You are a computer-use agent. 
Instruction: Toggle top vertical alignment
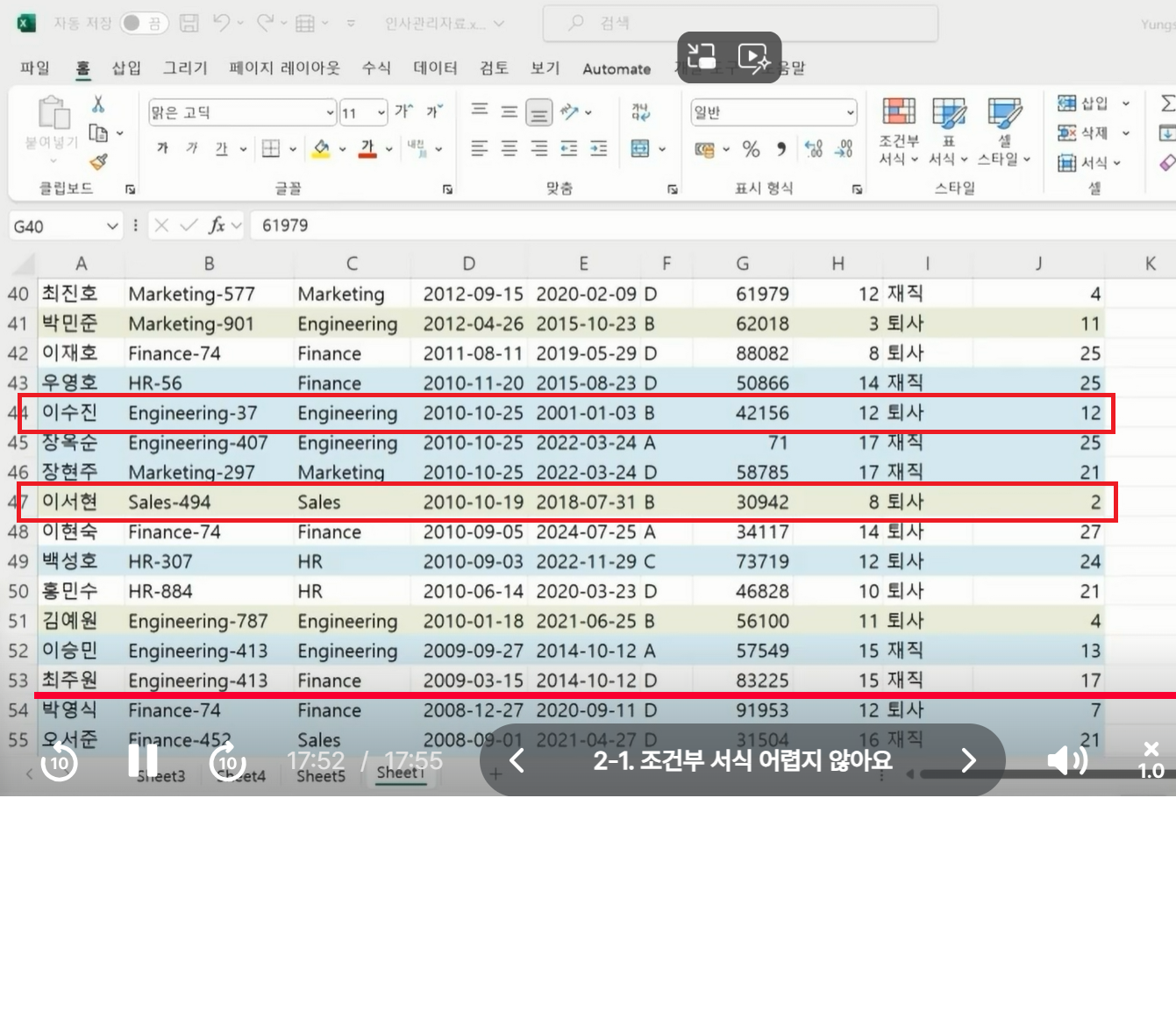click(480, 110)
